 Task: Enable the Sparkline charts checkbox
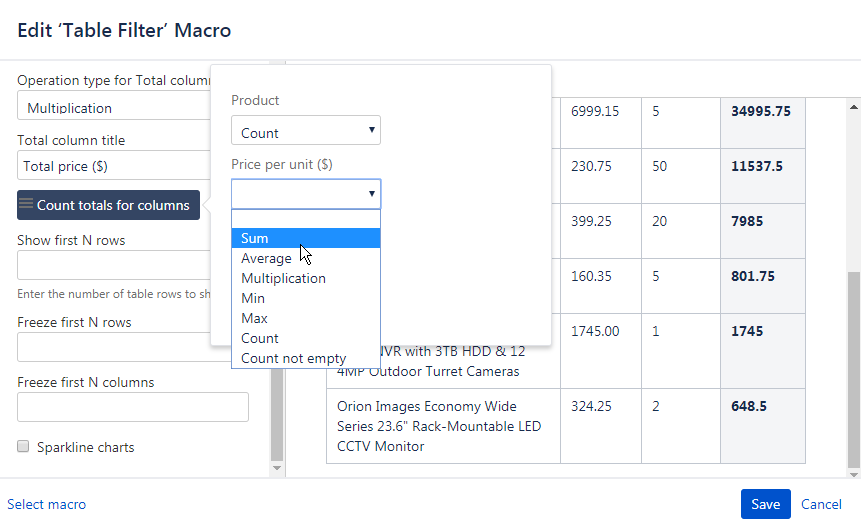tap(23, 447)
